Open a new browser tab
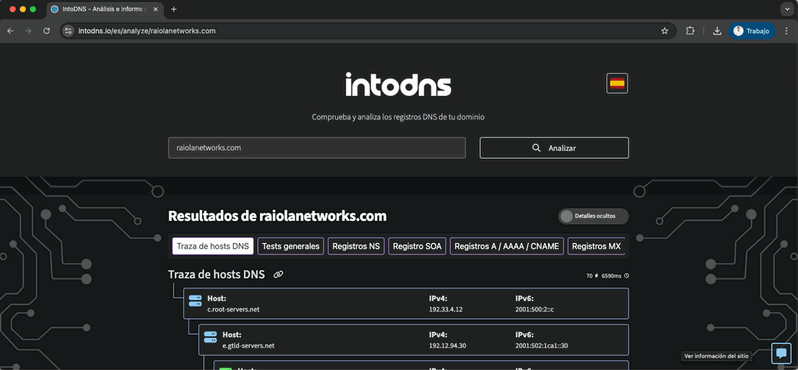Image resolution: width=798 pixels, height=370 pixels. tap(174, 9)
